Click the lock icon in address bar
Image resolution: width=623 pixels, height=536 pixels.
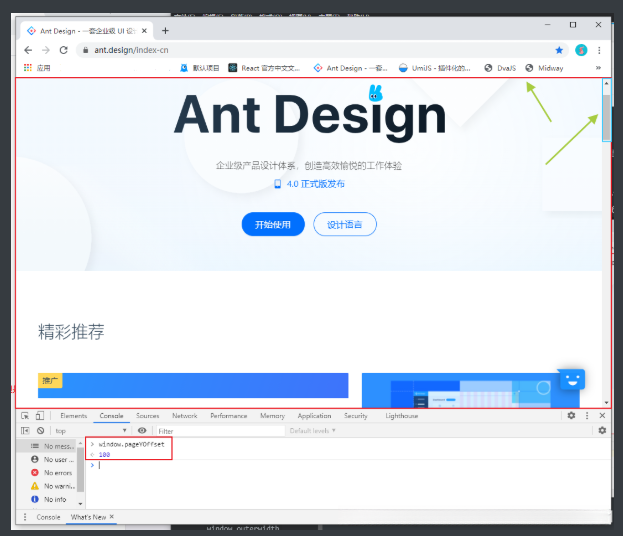[x=85, y=50]
